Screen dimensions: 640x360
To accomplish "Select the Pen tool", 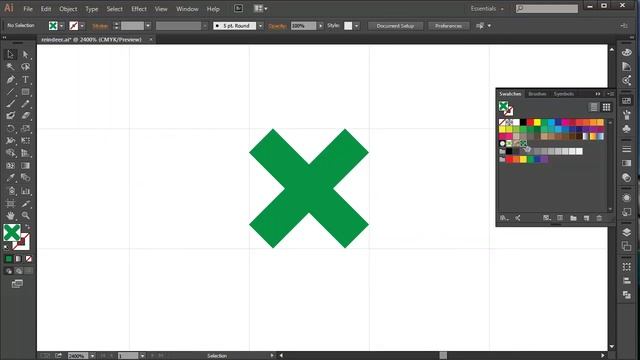I will (11, 80).
